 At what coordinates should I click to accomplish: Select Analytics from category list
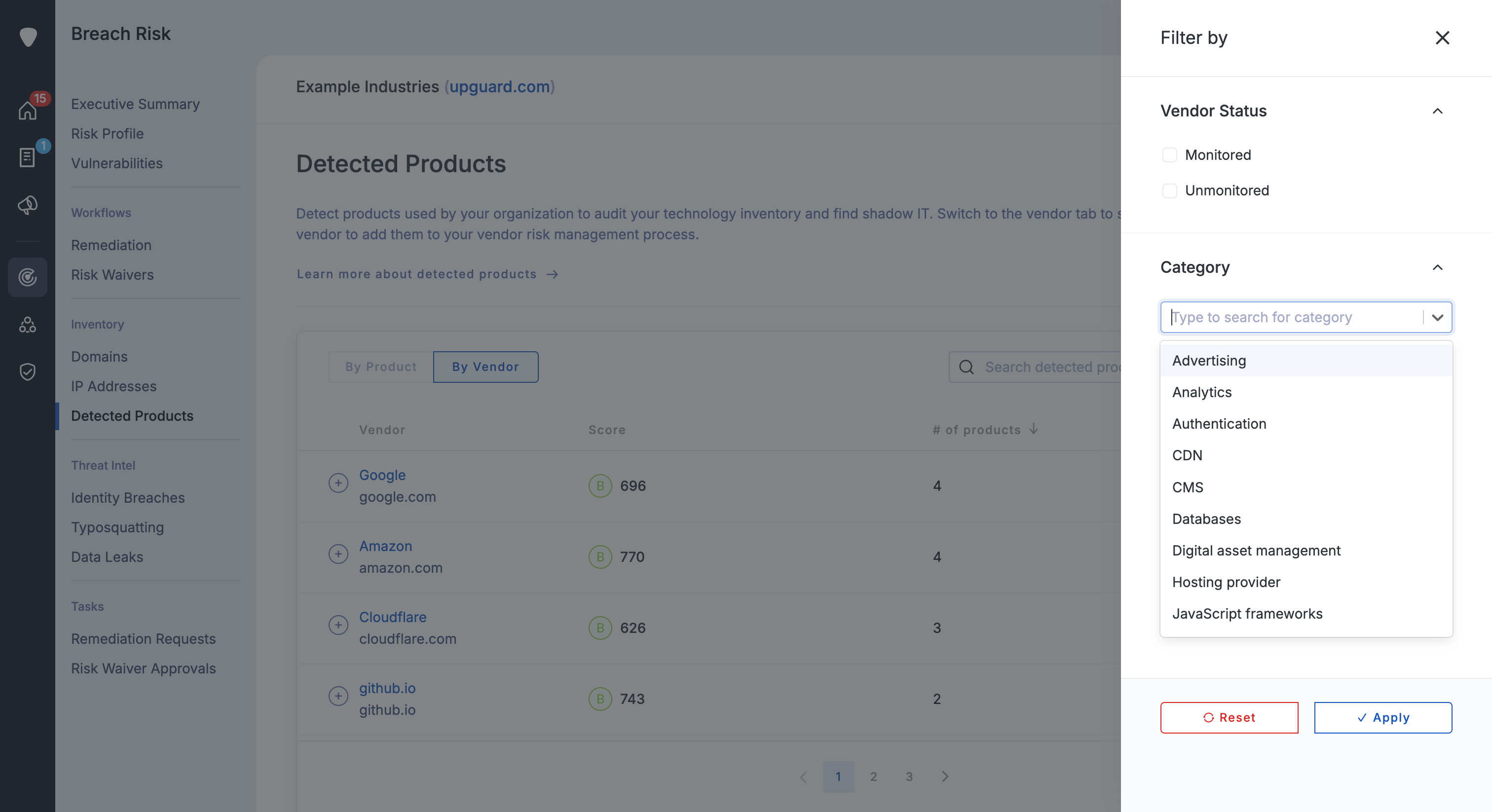click(x=1306, y=393)
